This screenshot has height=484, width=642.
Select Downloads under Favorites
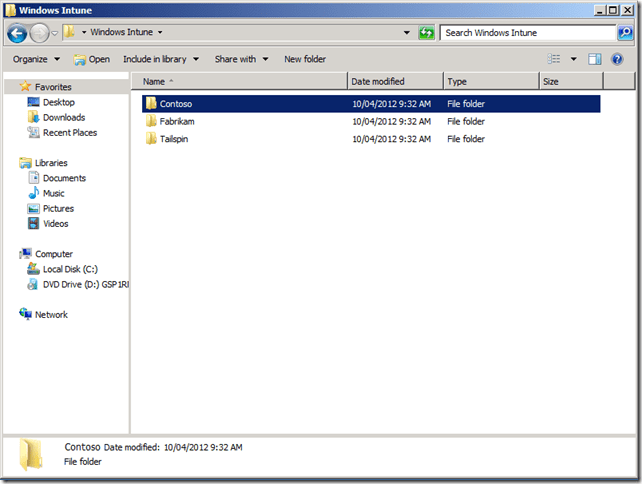(63, 117)
